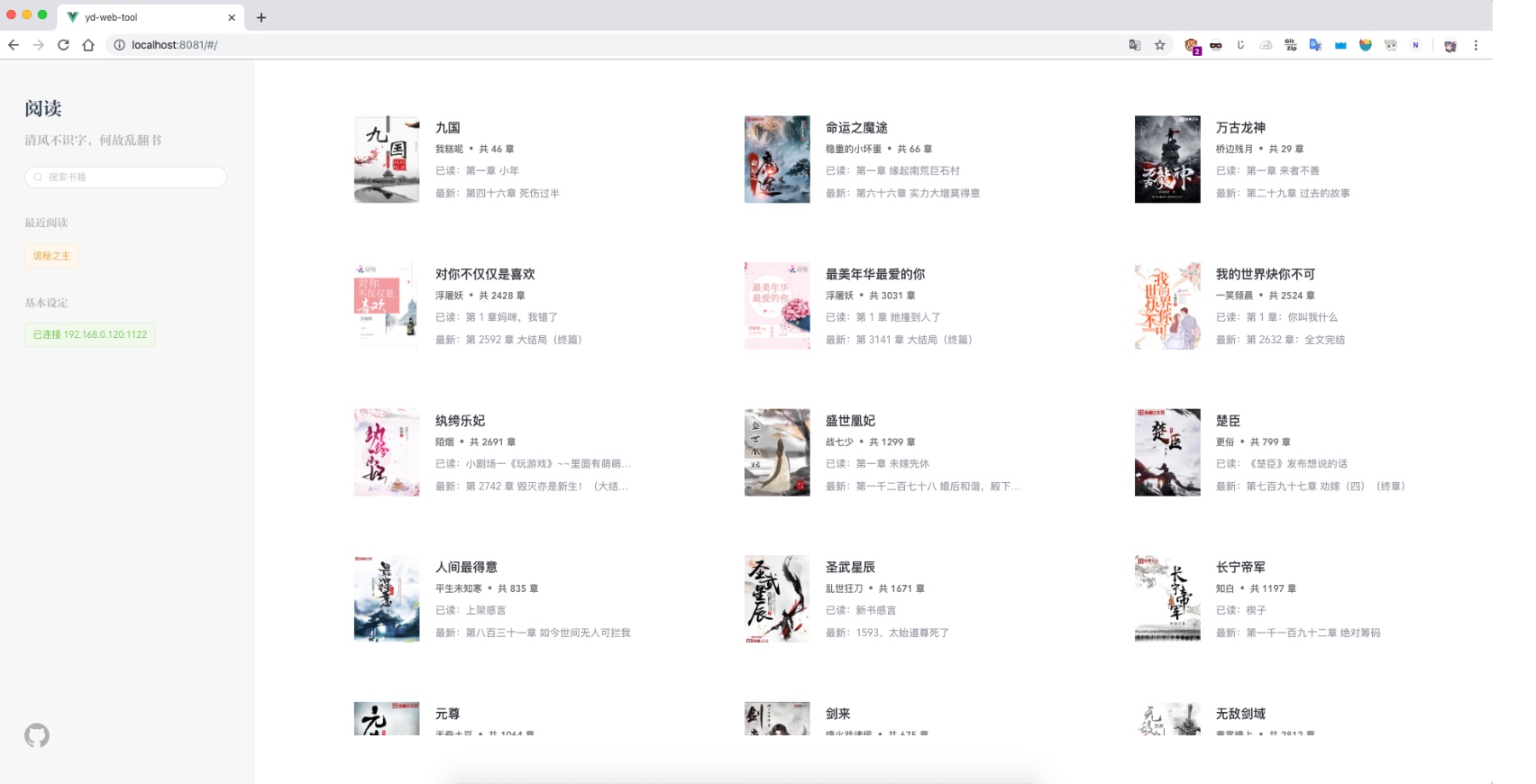Screen dimensions: 1536x784
Task: Click the browser home icon
Action: (x=88, y=45)
